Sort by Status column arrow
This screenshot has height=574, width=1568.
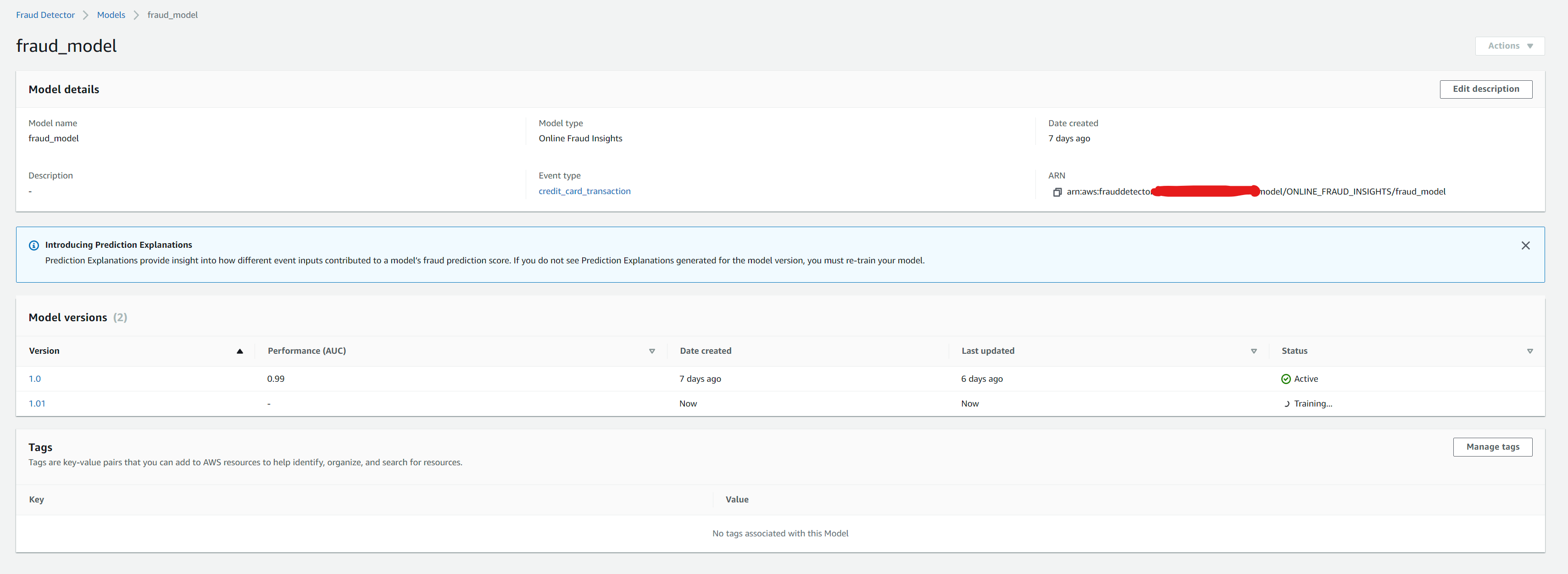tap(1529, 351)
